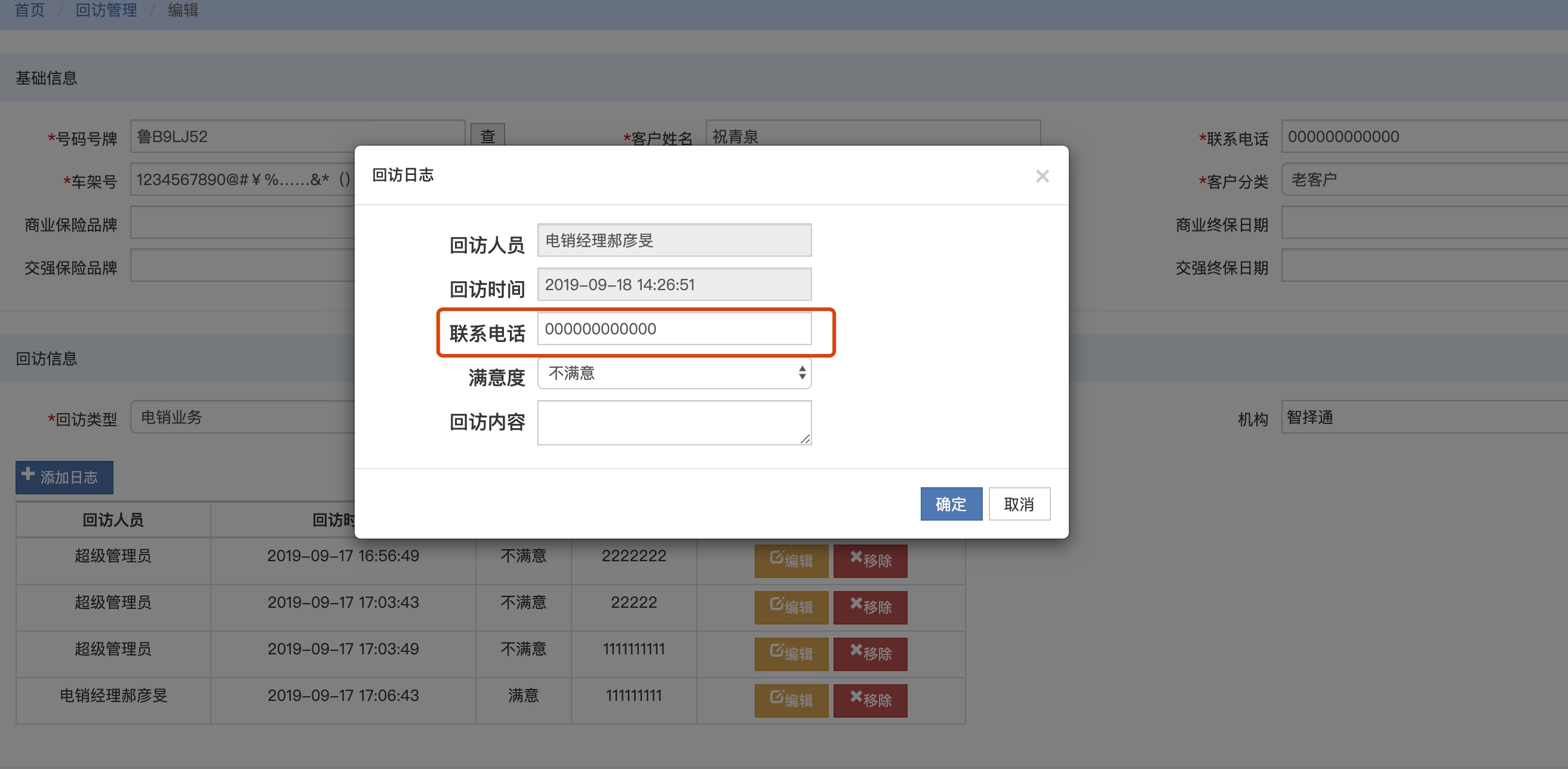Edit the 2019-09-17 16:56:49 log row
This screenshot has width=1568, height=769.
tap(791, 560)
